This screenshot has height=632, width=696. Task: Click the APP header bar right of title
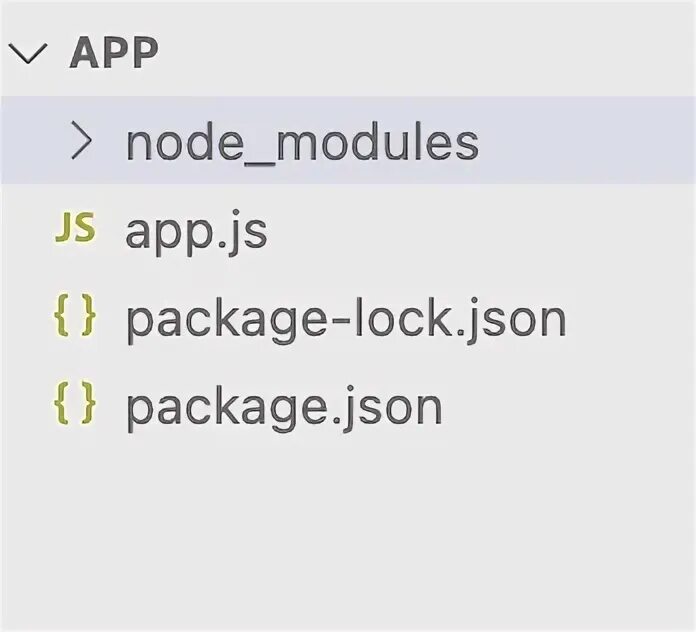pyautogui.click(x=420, y=54)
